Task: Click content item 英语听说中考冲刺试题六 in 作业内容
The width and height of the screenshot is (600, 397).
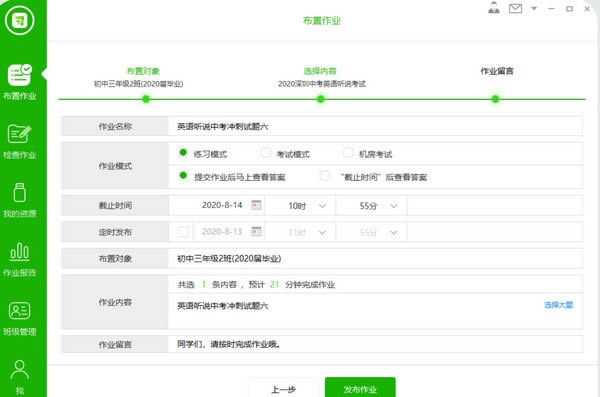Action: click(x=222, y=306)
